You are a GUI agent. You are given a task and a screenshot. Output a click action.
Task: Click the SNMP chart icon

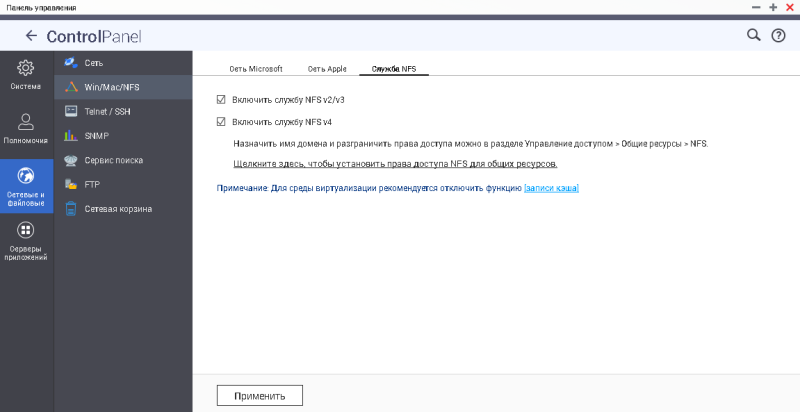[x=71, y=136]
